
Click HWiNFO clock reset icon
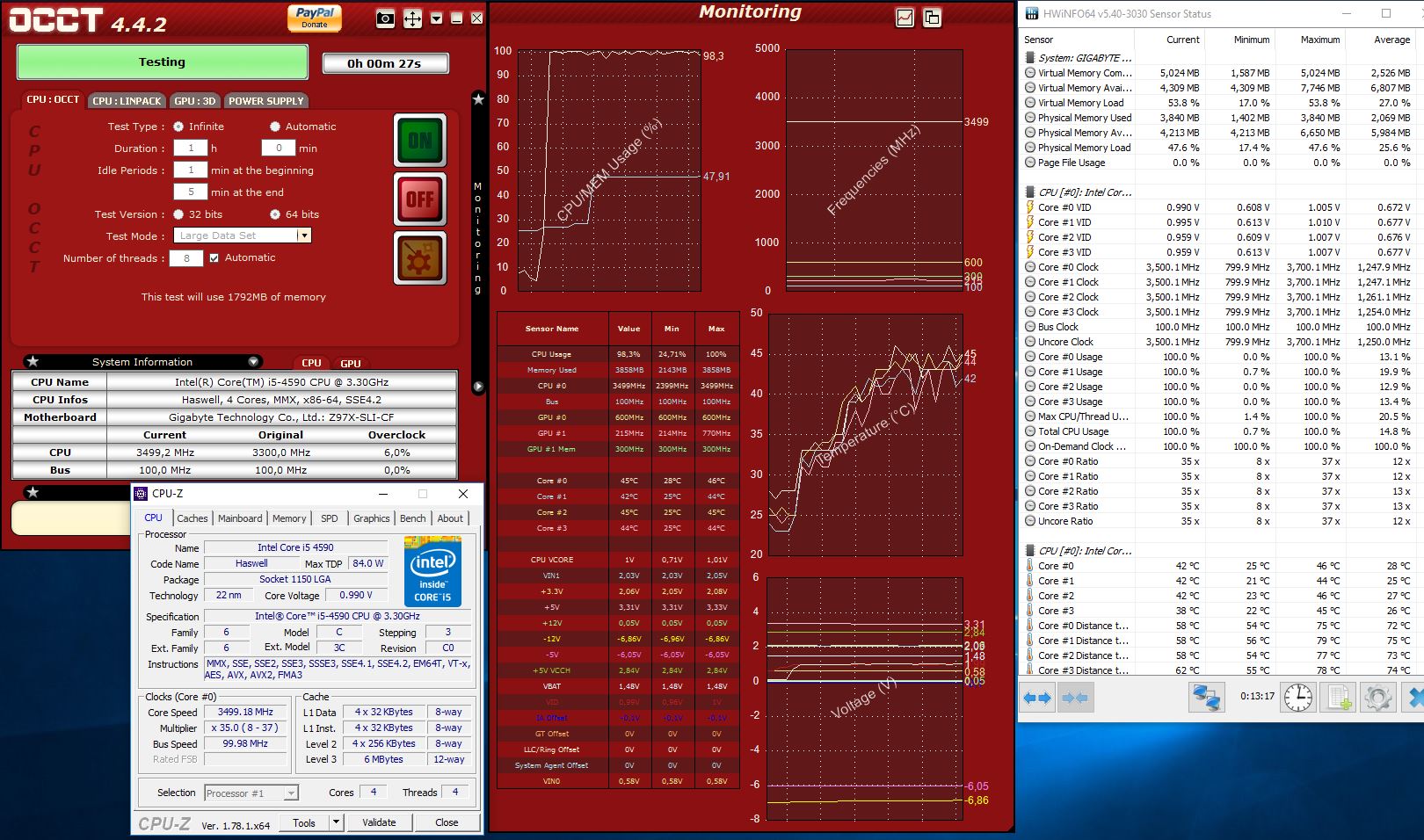point(1297,698)
